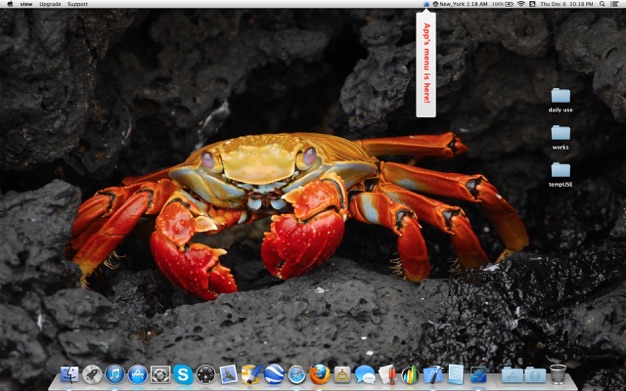Launch the paint bucket and brush app
This screenshot has width=626, height=391.
pyautogui.click(x=252, y=374)
